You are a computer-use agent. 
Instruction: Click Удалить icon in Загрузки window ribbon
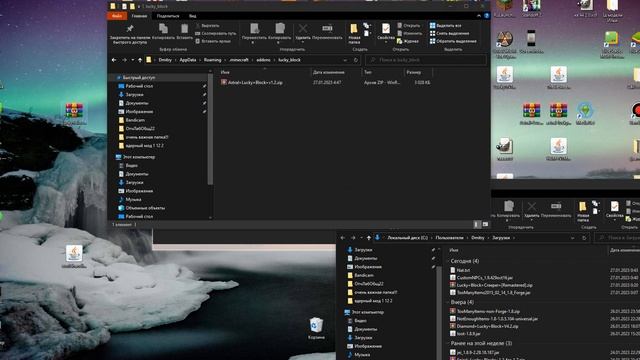(x=531, y=206)
